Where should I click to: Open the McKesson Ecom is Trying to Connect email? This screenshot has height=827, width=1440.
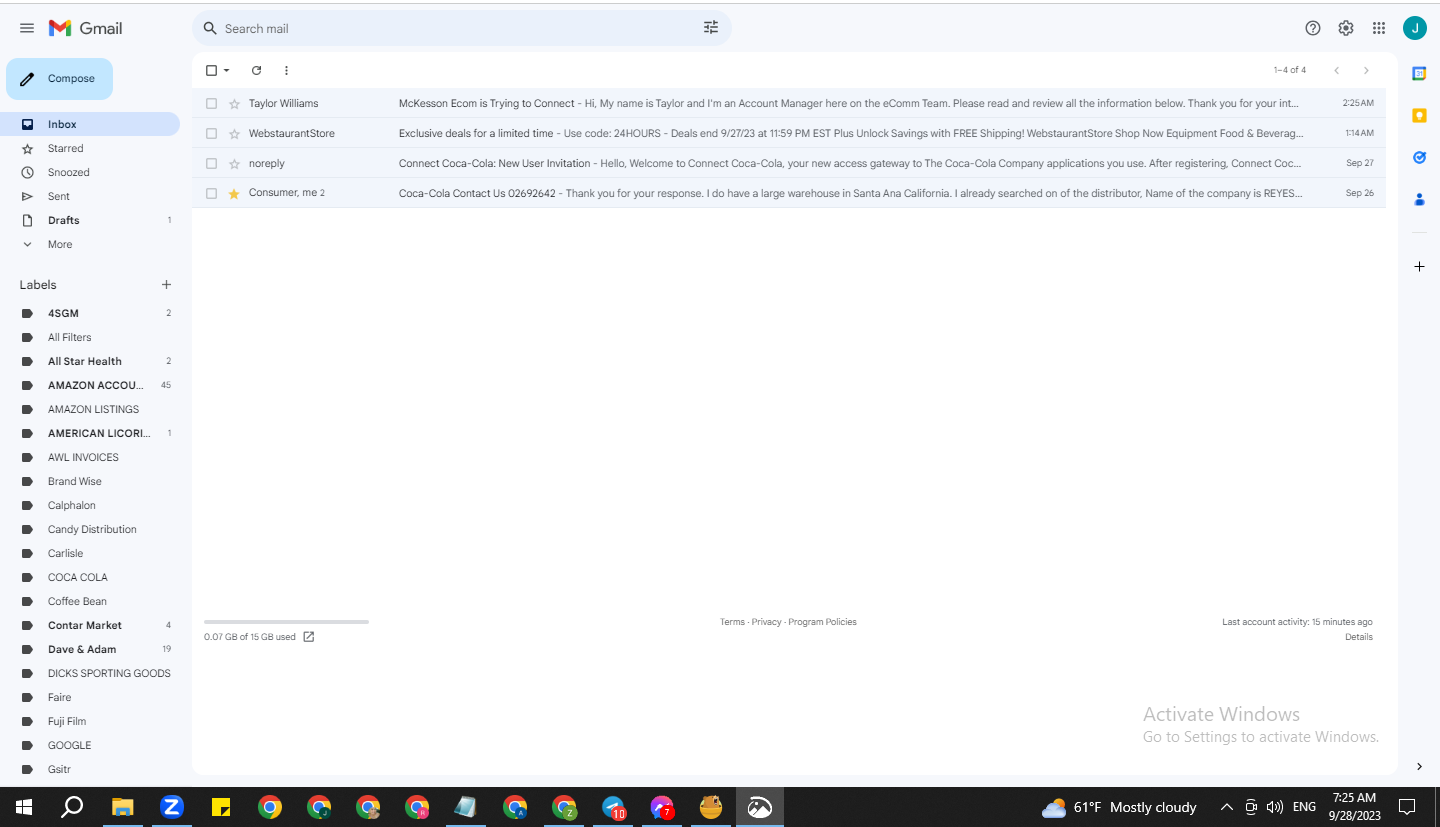(789, 103)
